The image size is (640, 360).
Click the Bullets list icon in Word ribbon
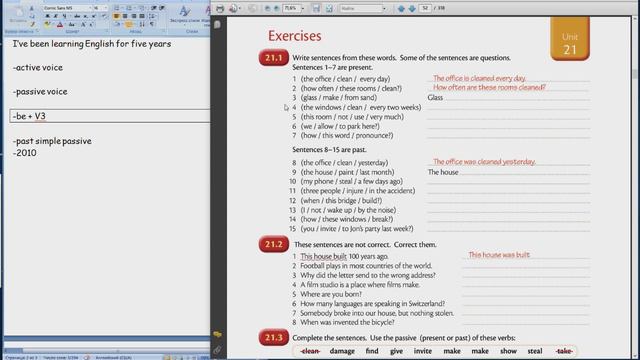116,8
